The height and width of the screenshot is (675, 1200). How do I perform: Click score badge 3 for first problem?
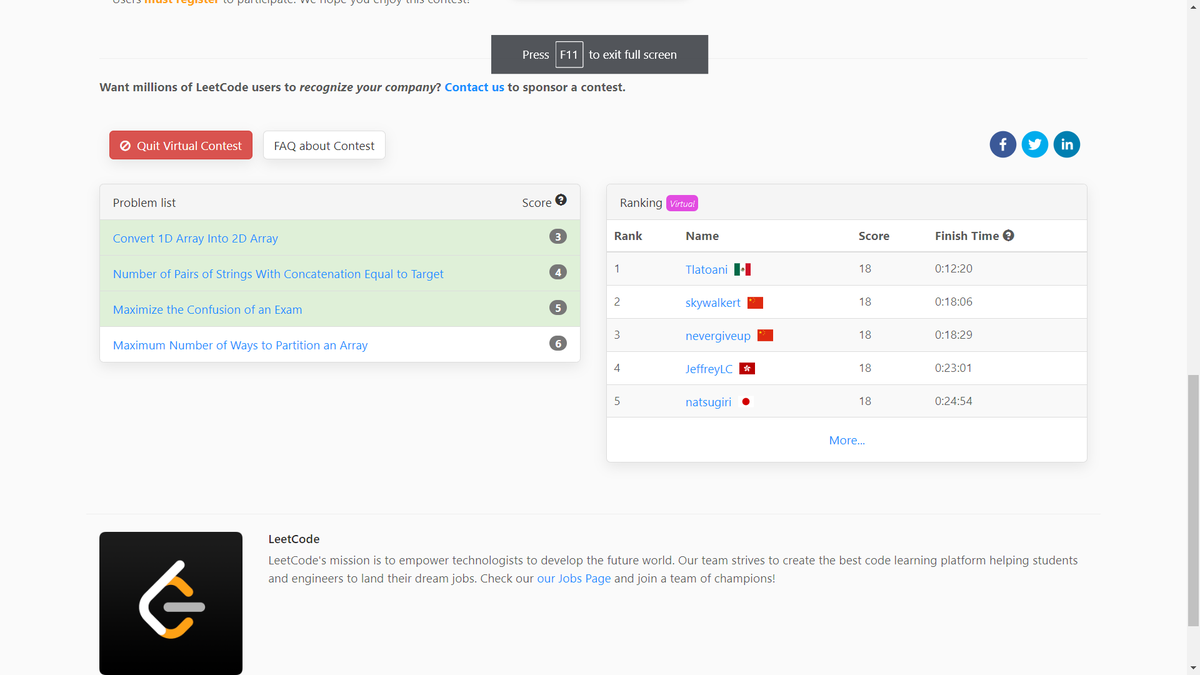click(x=558, y=237)
